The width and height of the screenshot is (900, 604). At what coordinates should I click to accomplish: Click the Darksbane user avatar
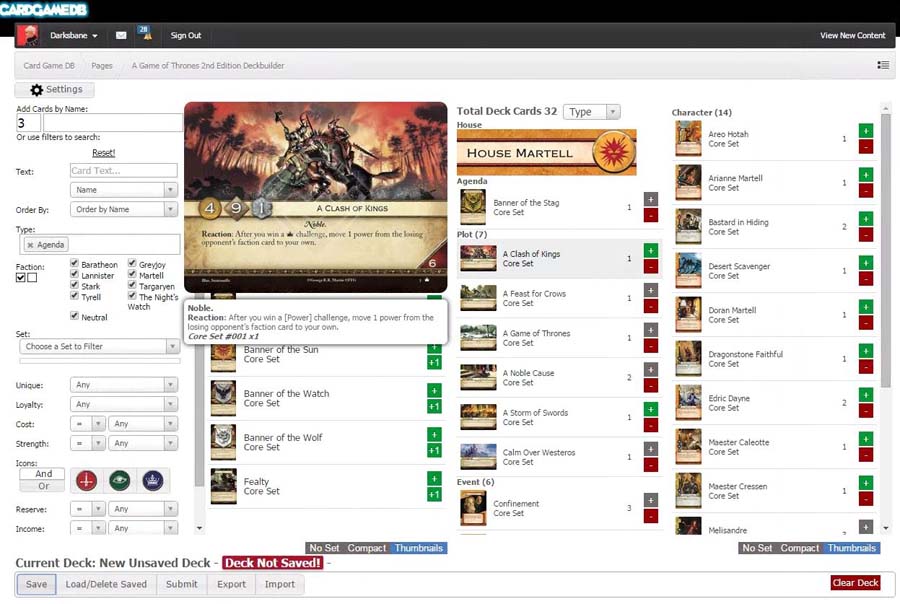pyautogui.click(x=28, y=36)
